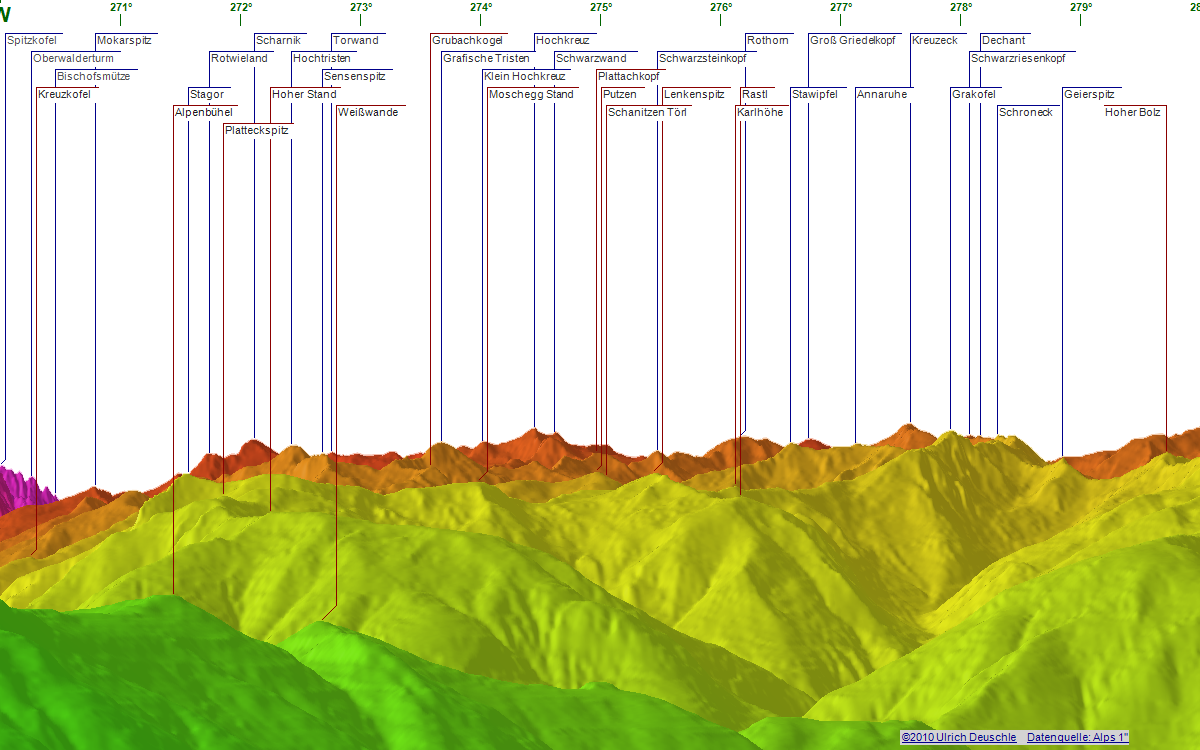1200x750 pixels.
Task: Select the Platteckspitz label
Action: tap(257, 131)
